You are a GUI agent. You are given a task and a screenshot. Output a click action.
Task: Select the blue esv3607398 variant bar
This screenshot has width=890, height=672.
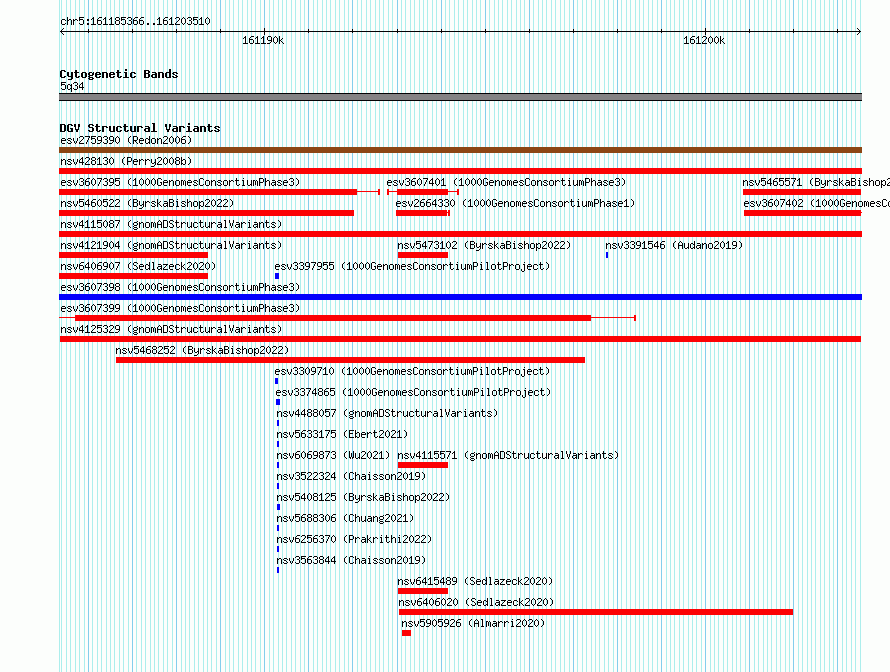[x=460, y=297]
